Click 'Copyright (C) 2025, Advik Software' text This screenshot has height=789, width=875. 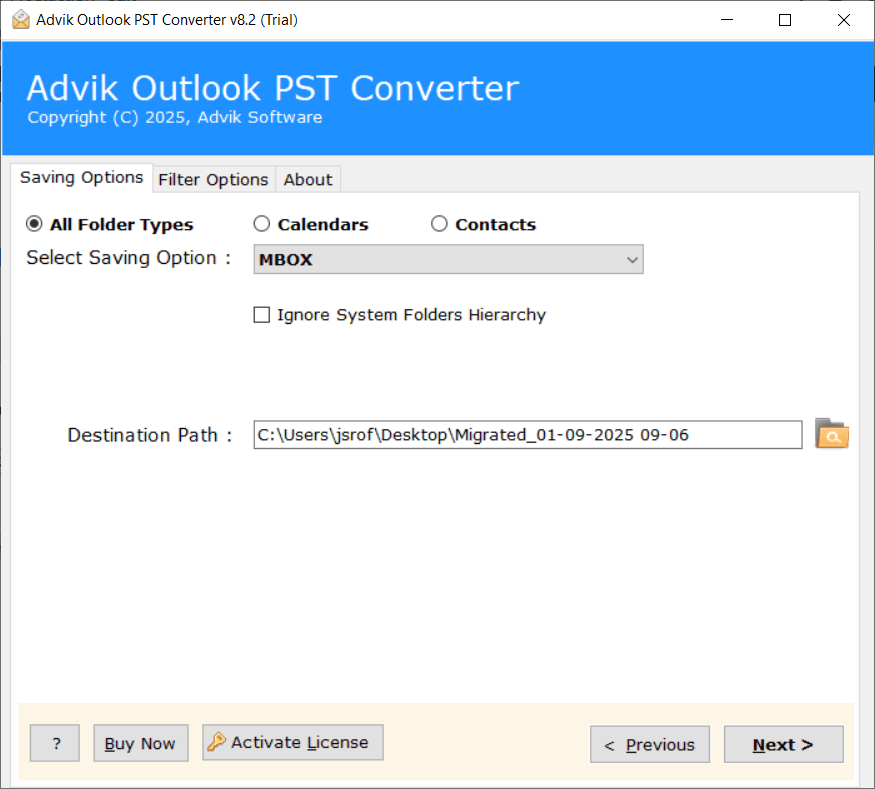coord(175,118)
